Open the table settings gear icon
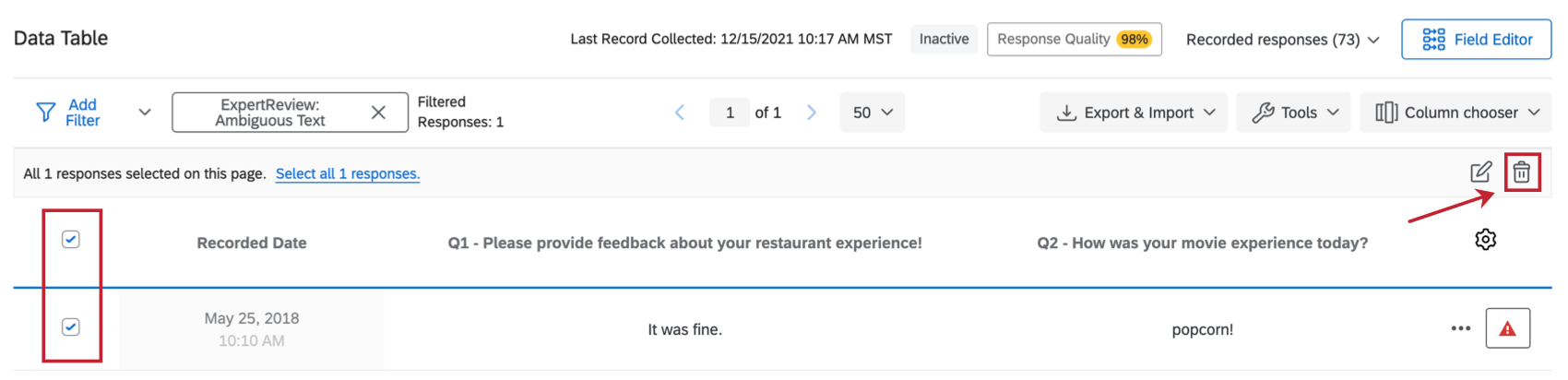The height and width of the screenshot is (380, 1568). click(1485, 240)
